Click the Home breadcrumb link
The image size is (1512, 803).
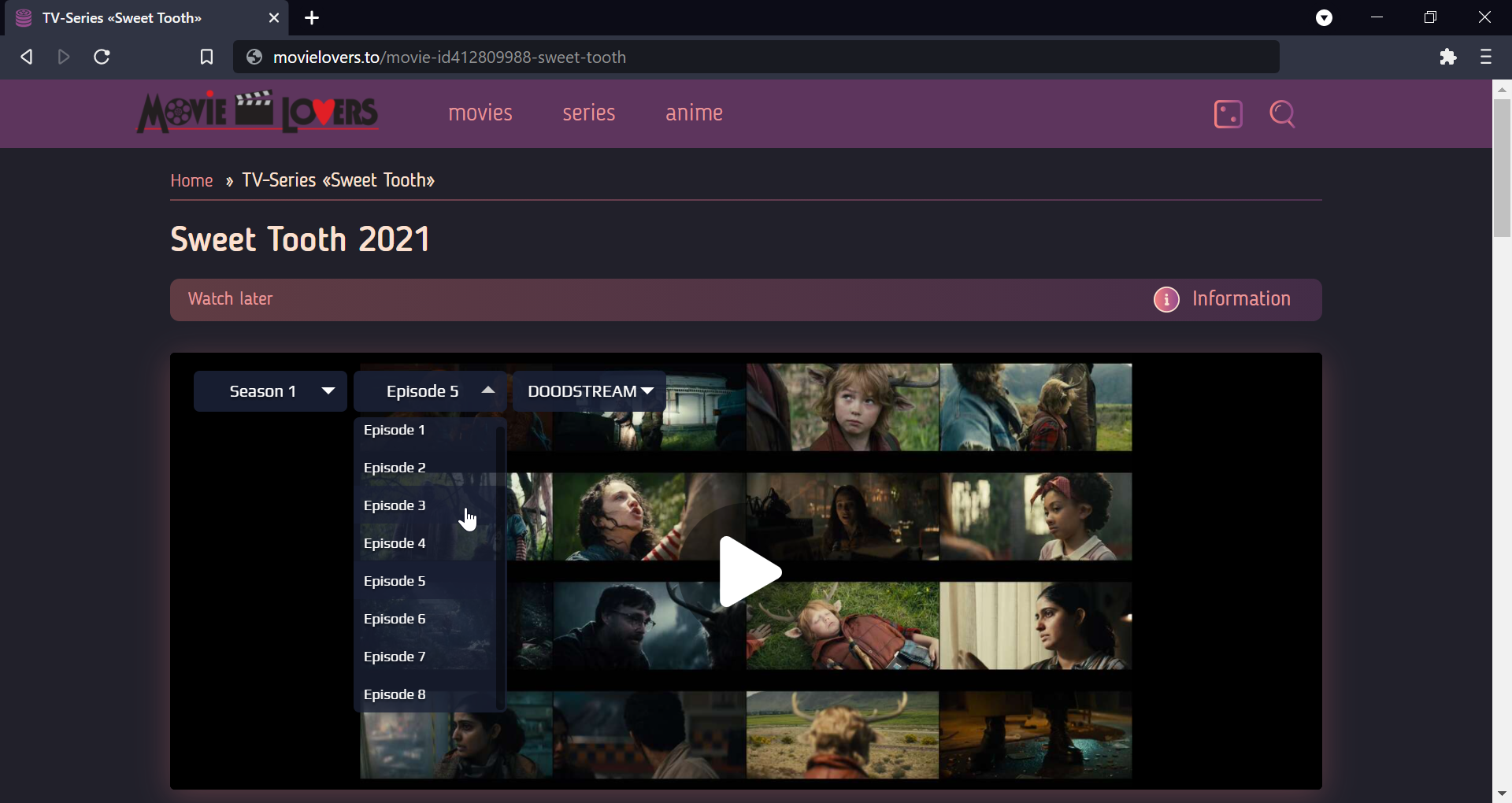[x=191, y=181]
